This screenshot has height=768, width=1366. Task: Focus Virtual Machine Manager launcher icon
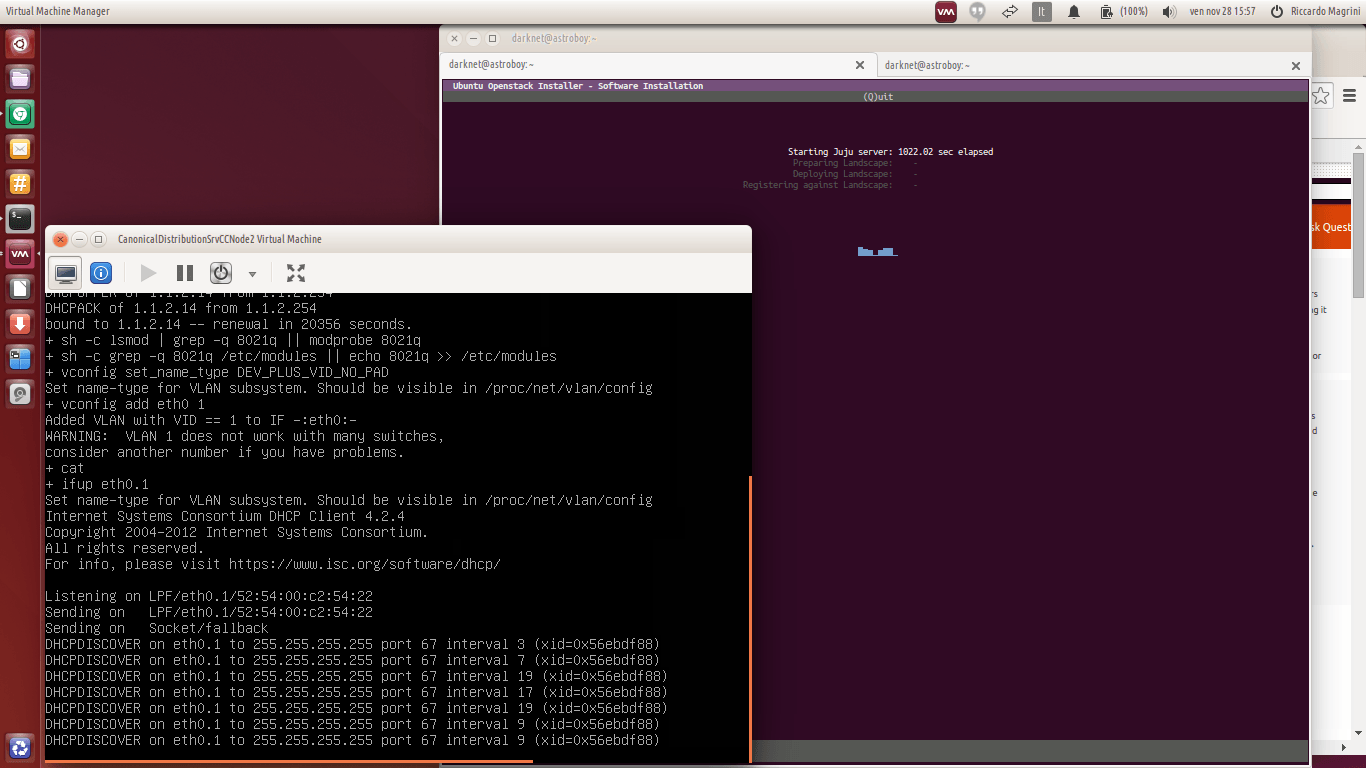coord(20,254)
